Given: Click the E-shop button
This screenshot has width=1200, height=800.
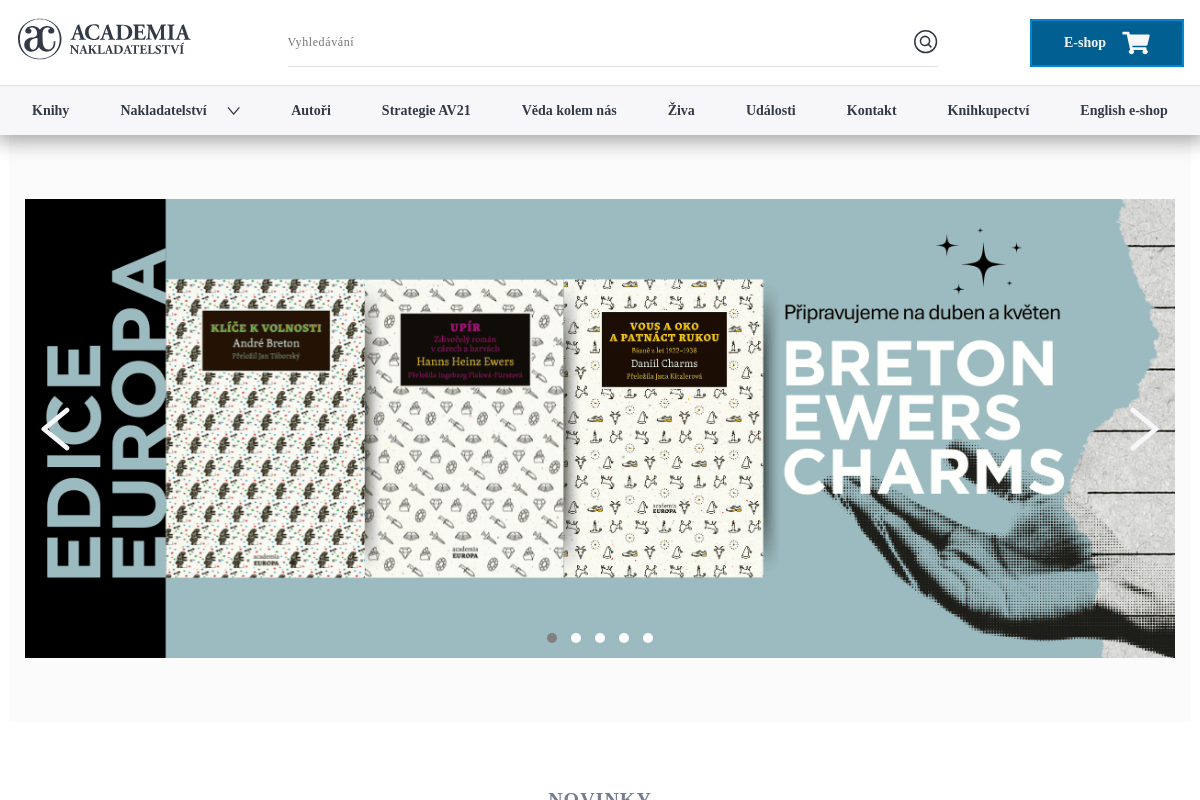Looking at the screenshot, I should (x=1107, y=43).
